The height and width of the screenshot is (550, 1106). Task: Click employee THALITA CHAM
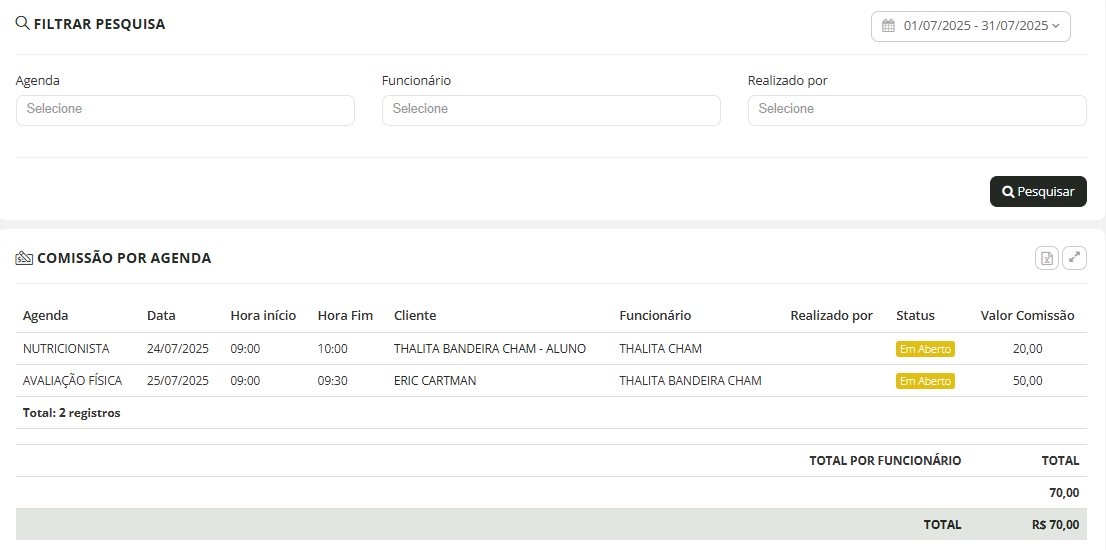660,348
